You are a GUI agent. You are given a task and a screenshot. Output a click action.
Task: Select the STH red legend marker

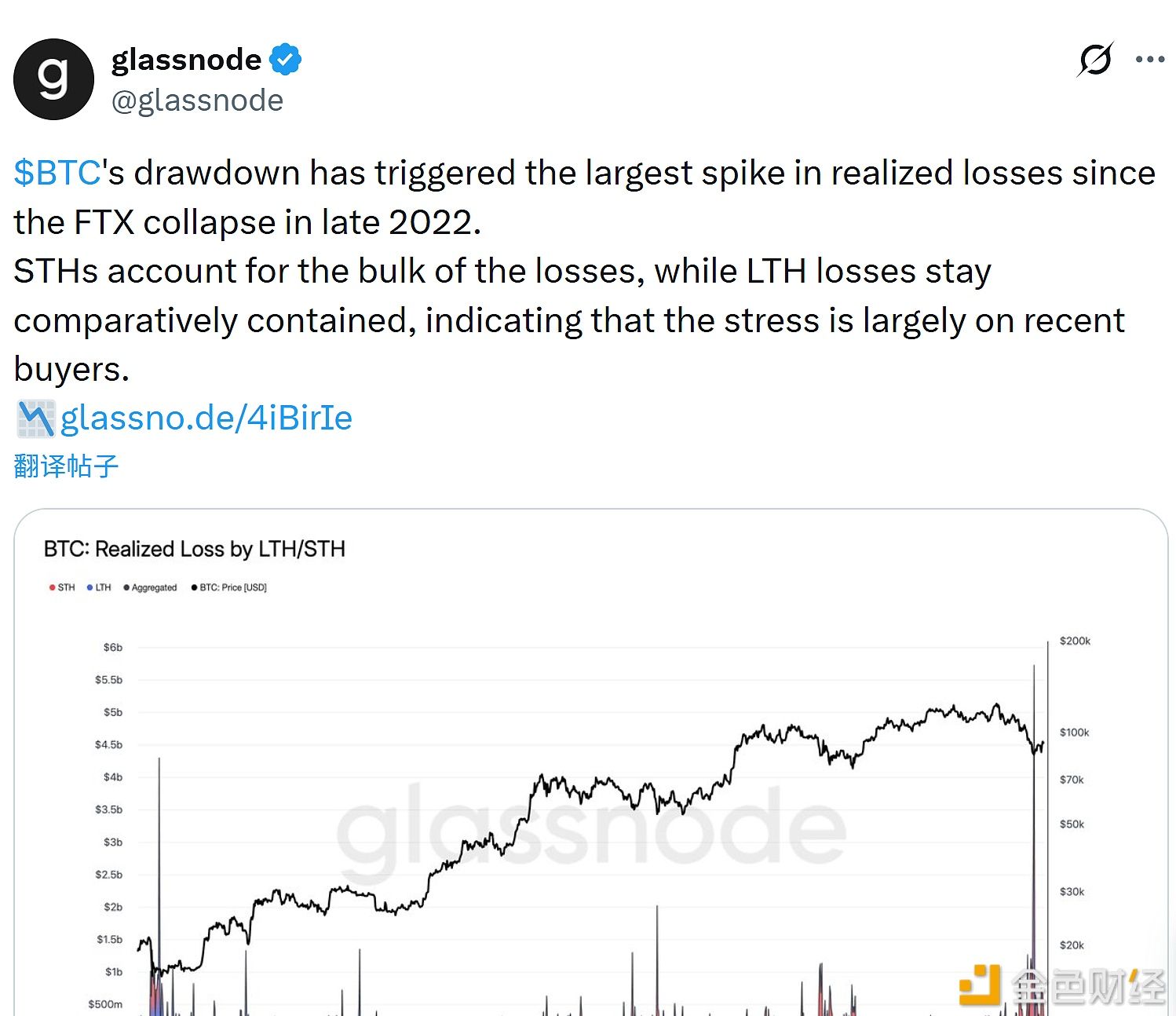click(52, 587)
